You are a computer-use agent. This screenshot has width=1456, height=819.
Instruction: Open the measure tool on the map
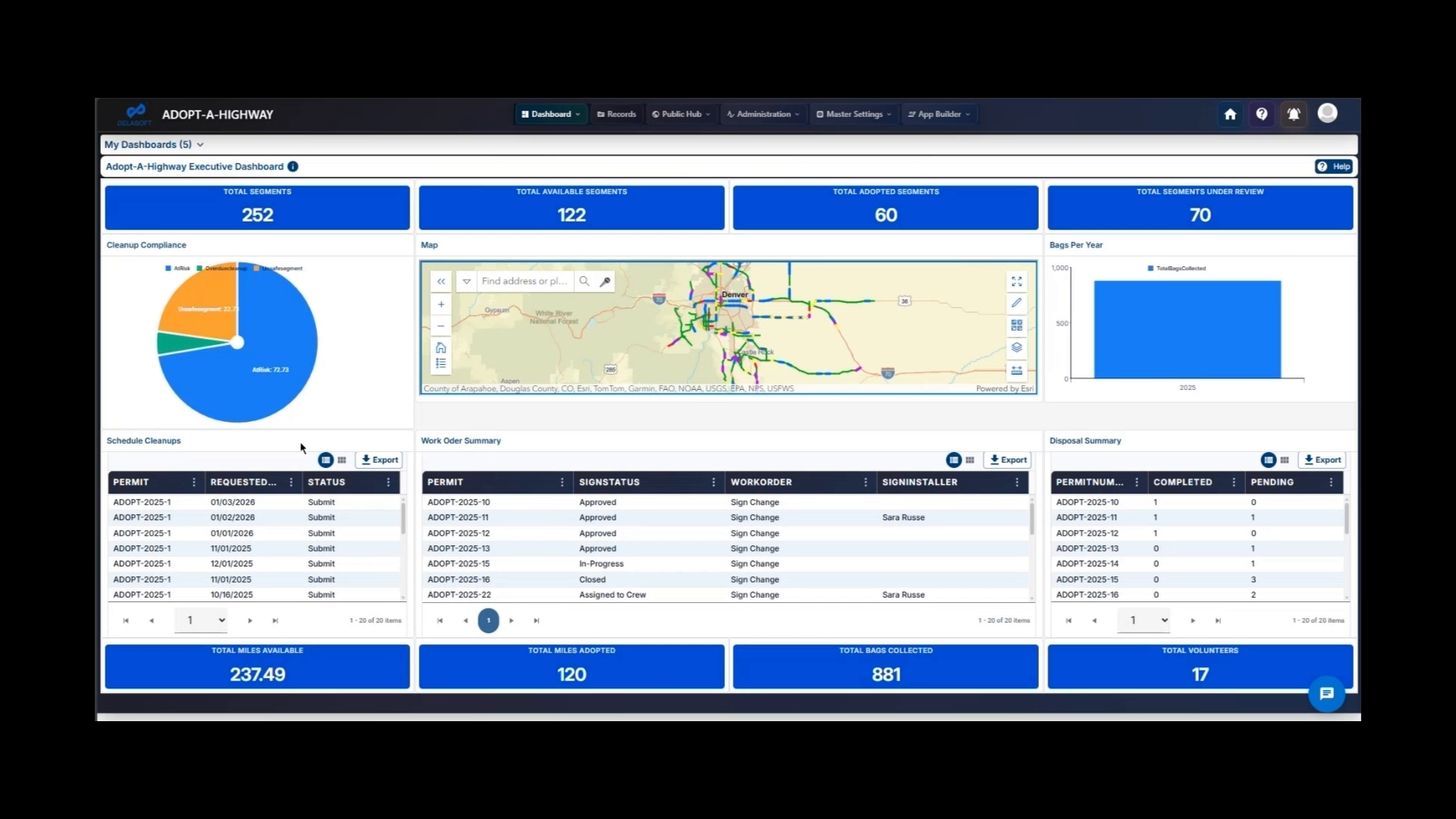(1017, 370)
